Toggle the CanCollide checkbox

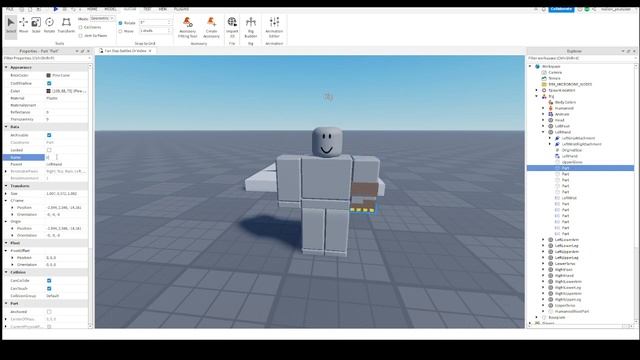[49, 281]
